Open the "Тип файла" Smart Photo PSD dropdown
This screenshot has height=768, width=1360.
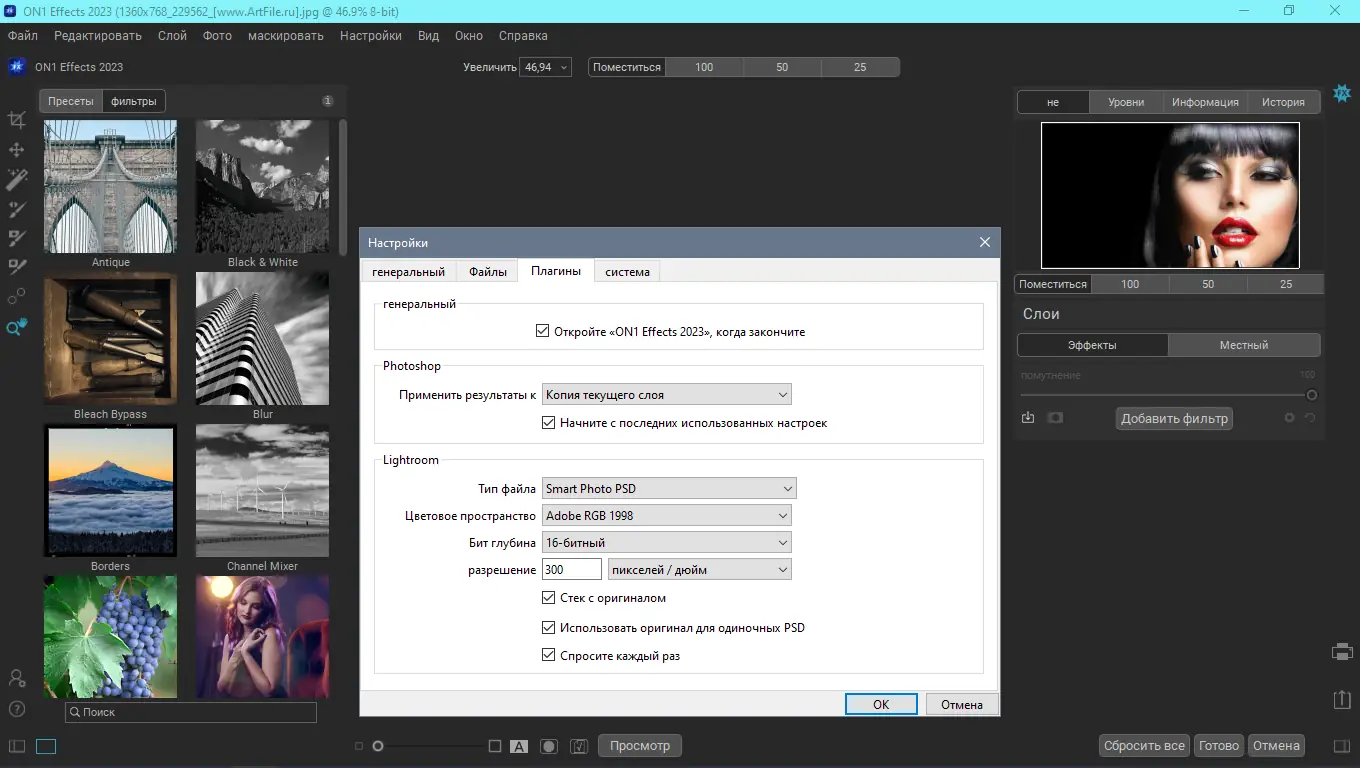tap(668, 489)
